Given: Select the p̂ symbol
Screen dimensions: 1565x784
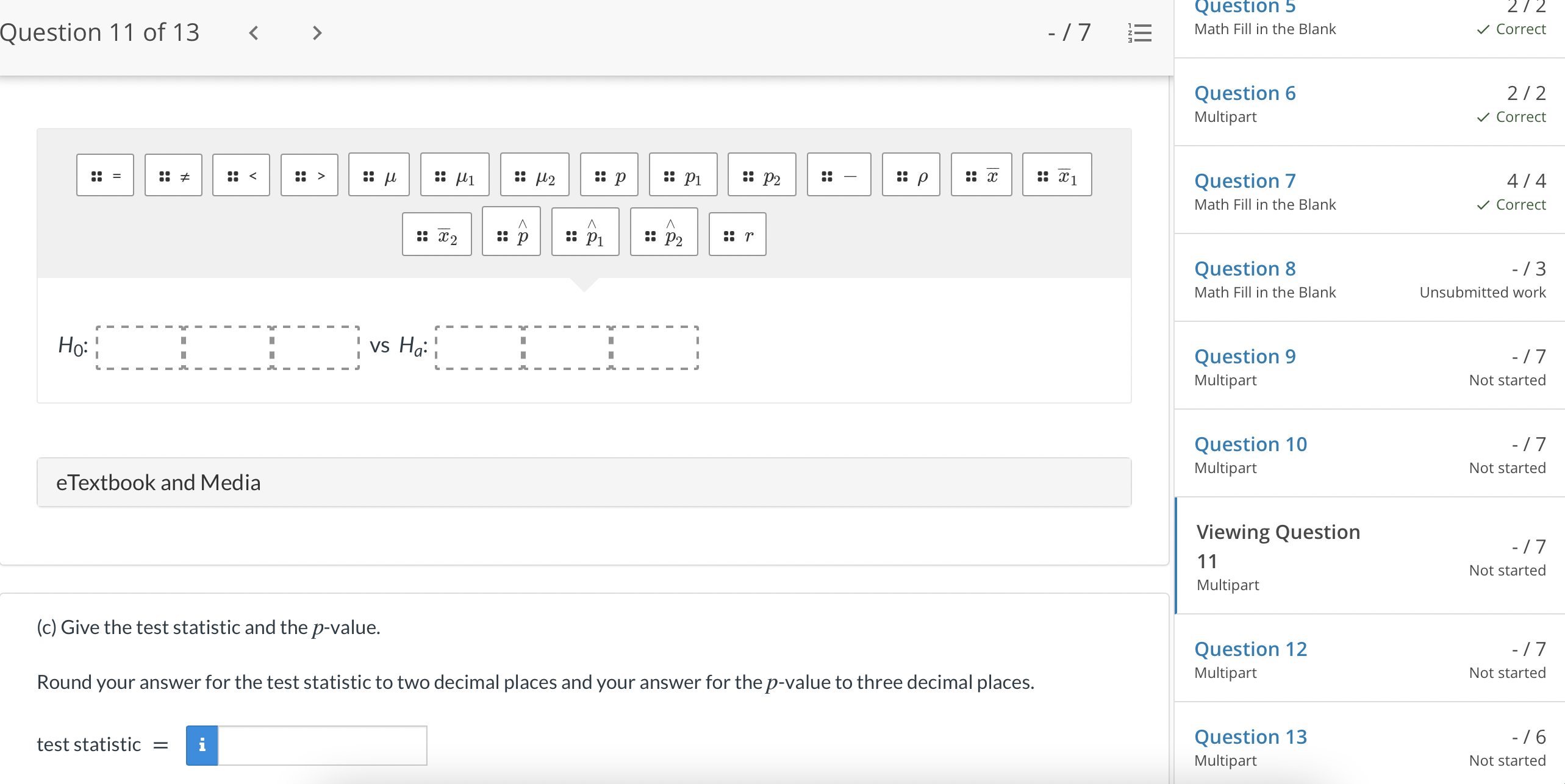Looking at the screenshot, I should tap(511, 233).
